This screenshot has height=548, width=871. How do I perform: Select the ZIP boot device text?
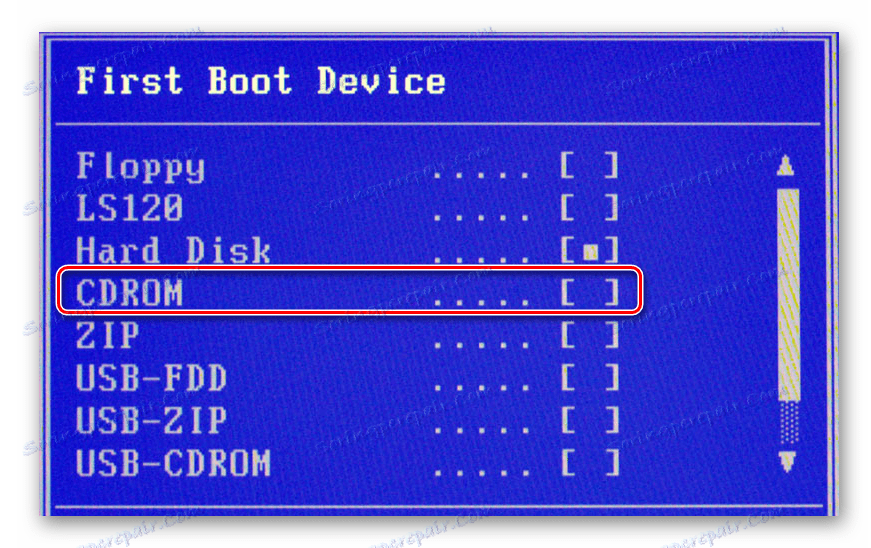[x=107, y=335]
